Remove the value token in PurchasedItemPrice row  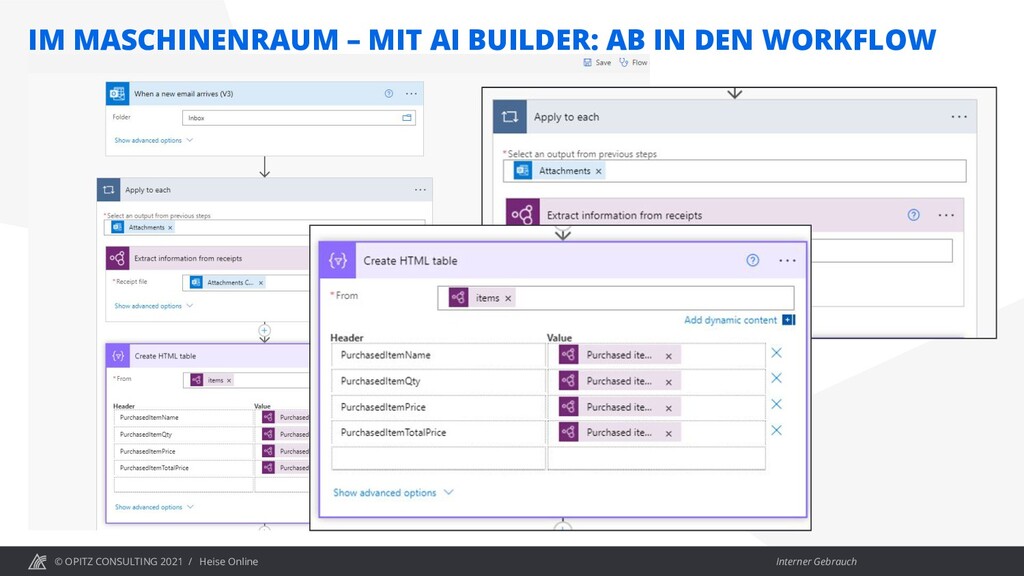[669, 408]
